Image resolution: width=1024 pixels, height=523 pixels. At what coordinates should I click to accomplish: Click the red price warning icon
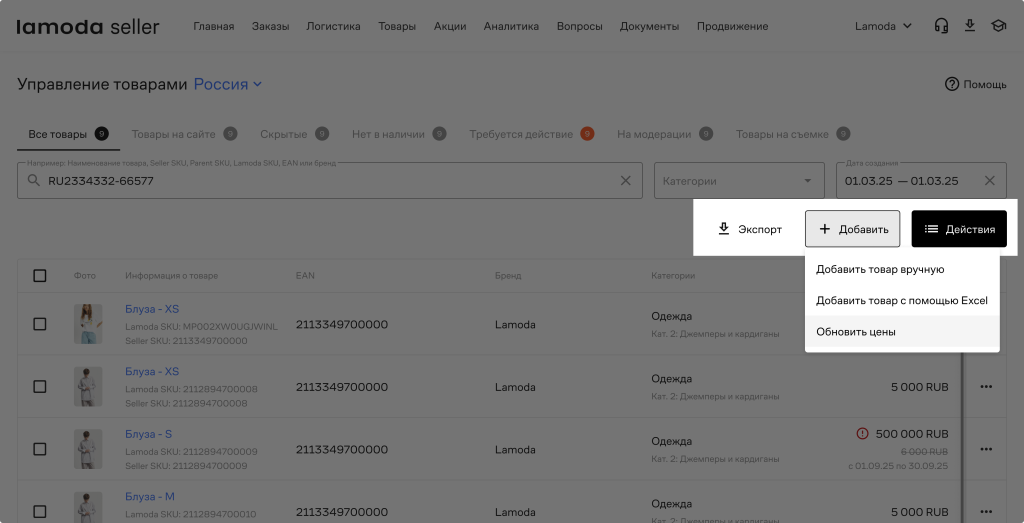click(862, 434)
